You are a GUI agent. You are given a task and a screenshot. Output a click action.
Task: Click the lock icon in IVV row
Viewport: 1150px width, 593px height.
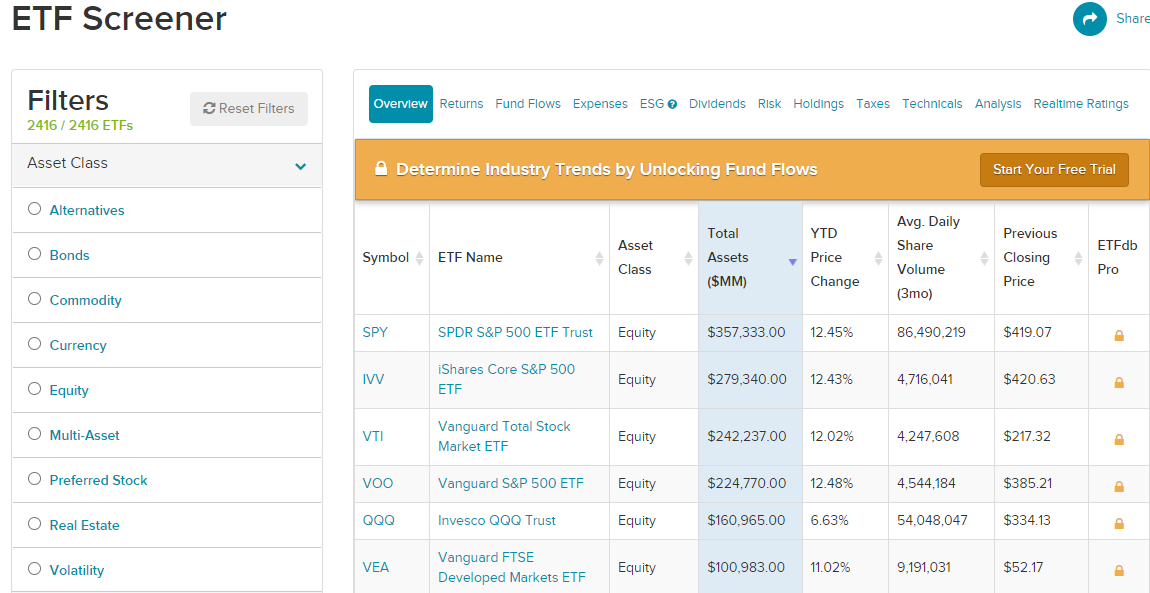tap(1119, 383)
